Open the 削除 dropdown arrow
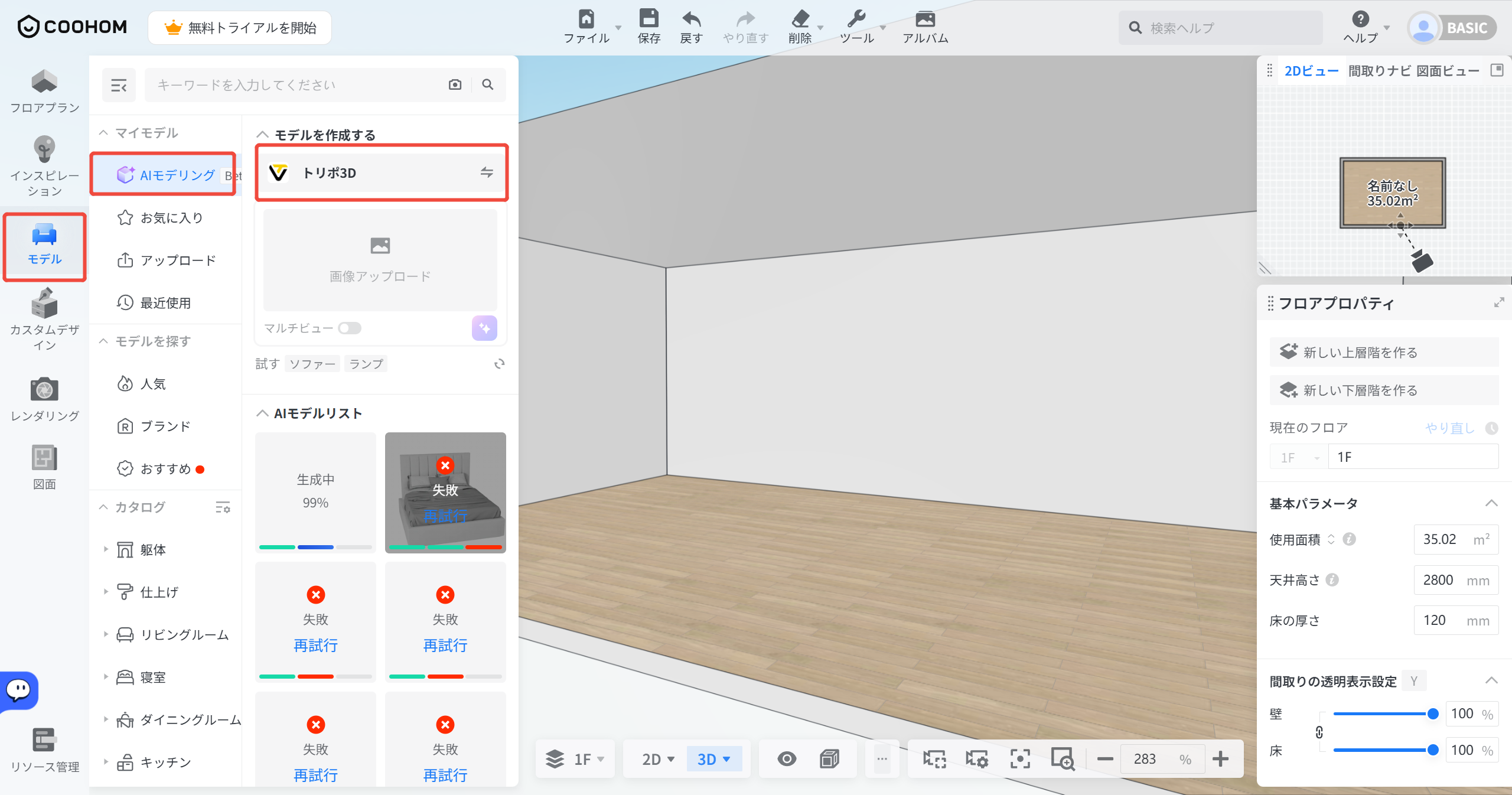Screen dimensions: 1512x795 [820, 28]
